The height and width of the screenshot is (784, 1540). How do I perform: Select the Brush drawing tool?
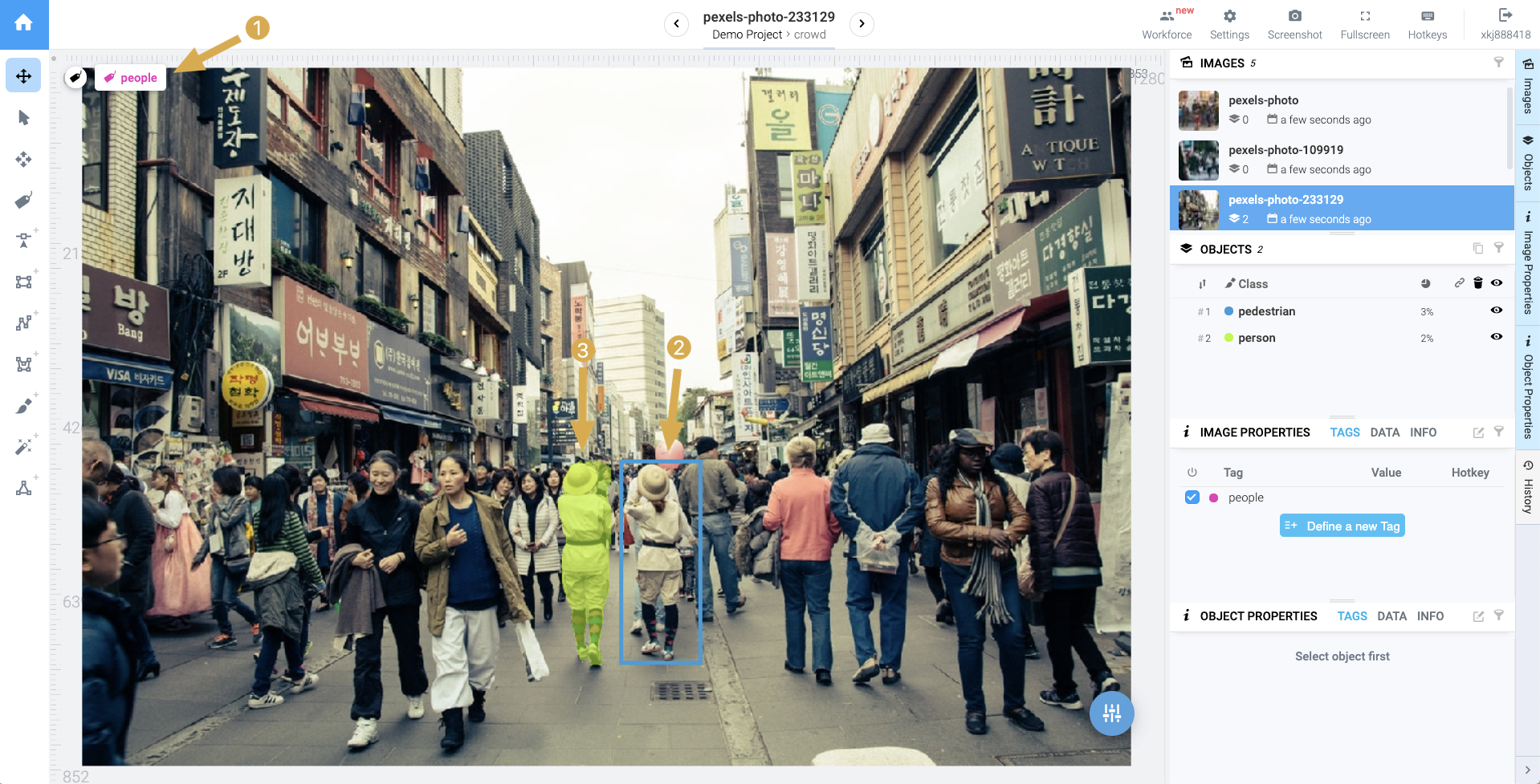click(23, 405)
